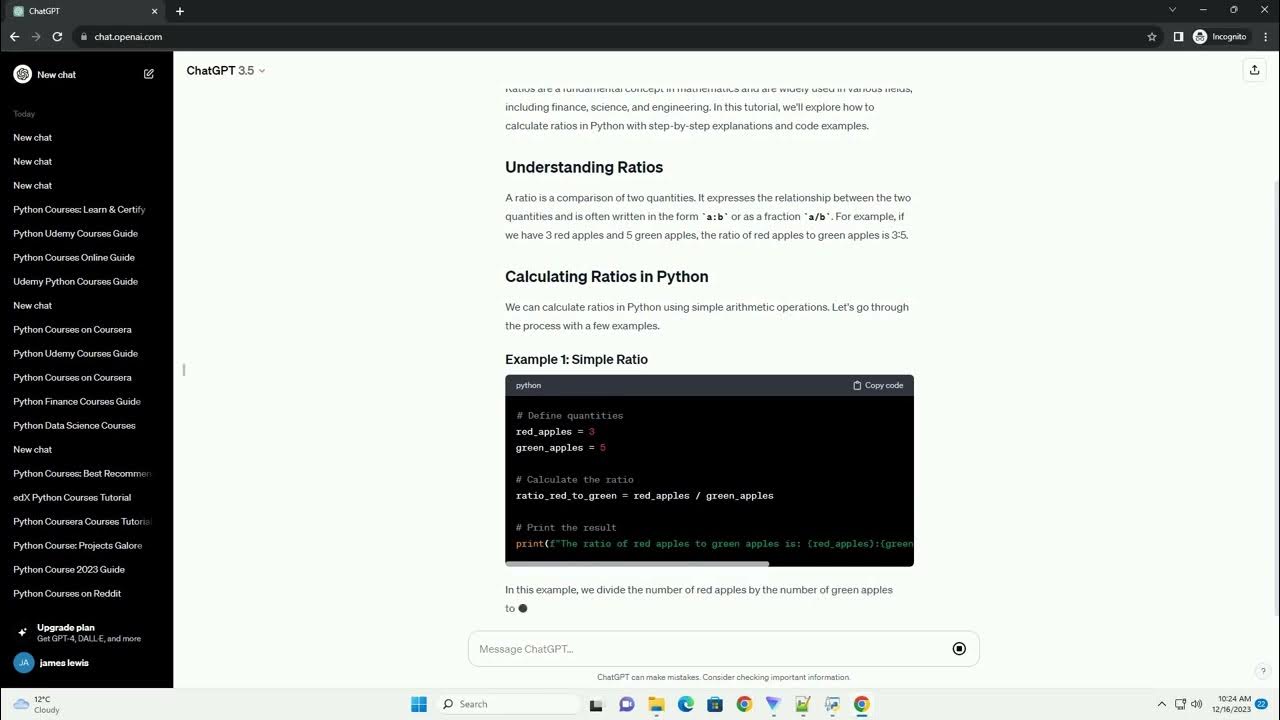Viewport: 1280px width, 720px height.
Task: Open the notification badge showing 22
Action: click(1262, 704)
